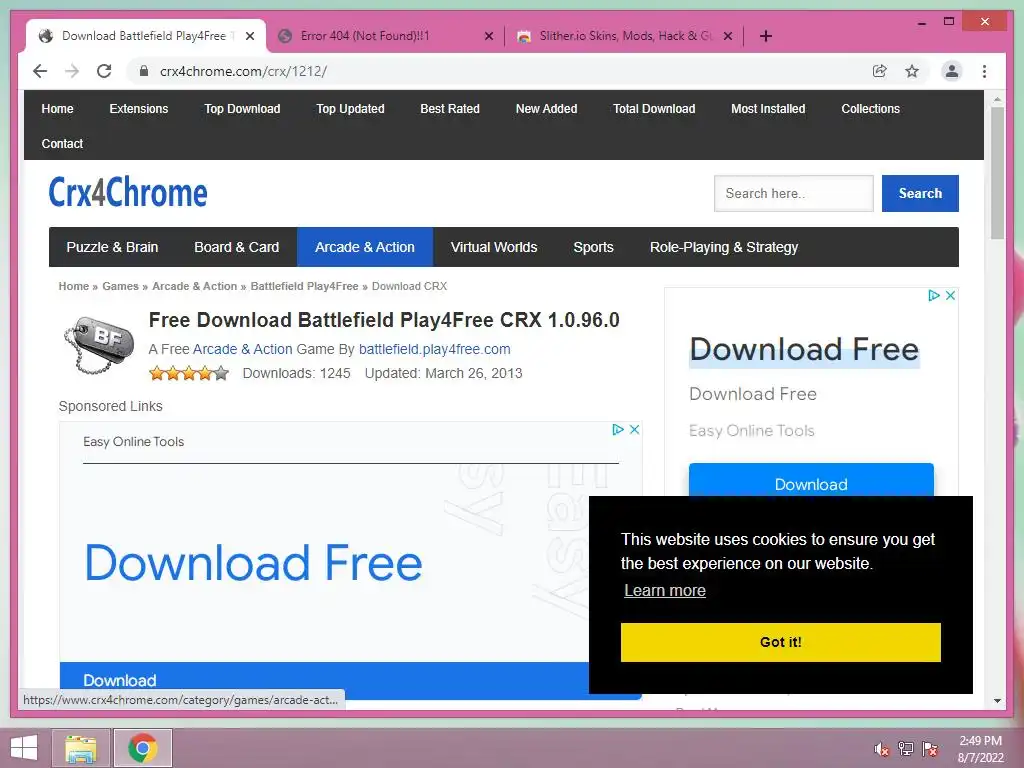Select Board & Card category

236,247
